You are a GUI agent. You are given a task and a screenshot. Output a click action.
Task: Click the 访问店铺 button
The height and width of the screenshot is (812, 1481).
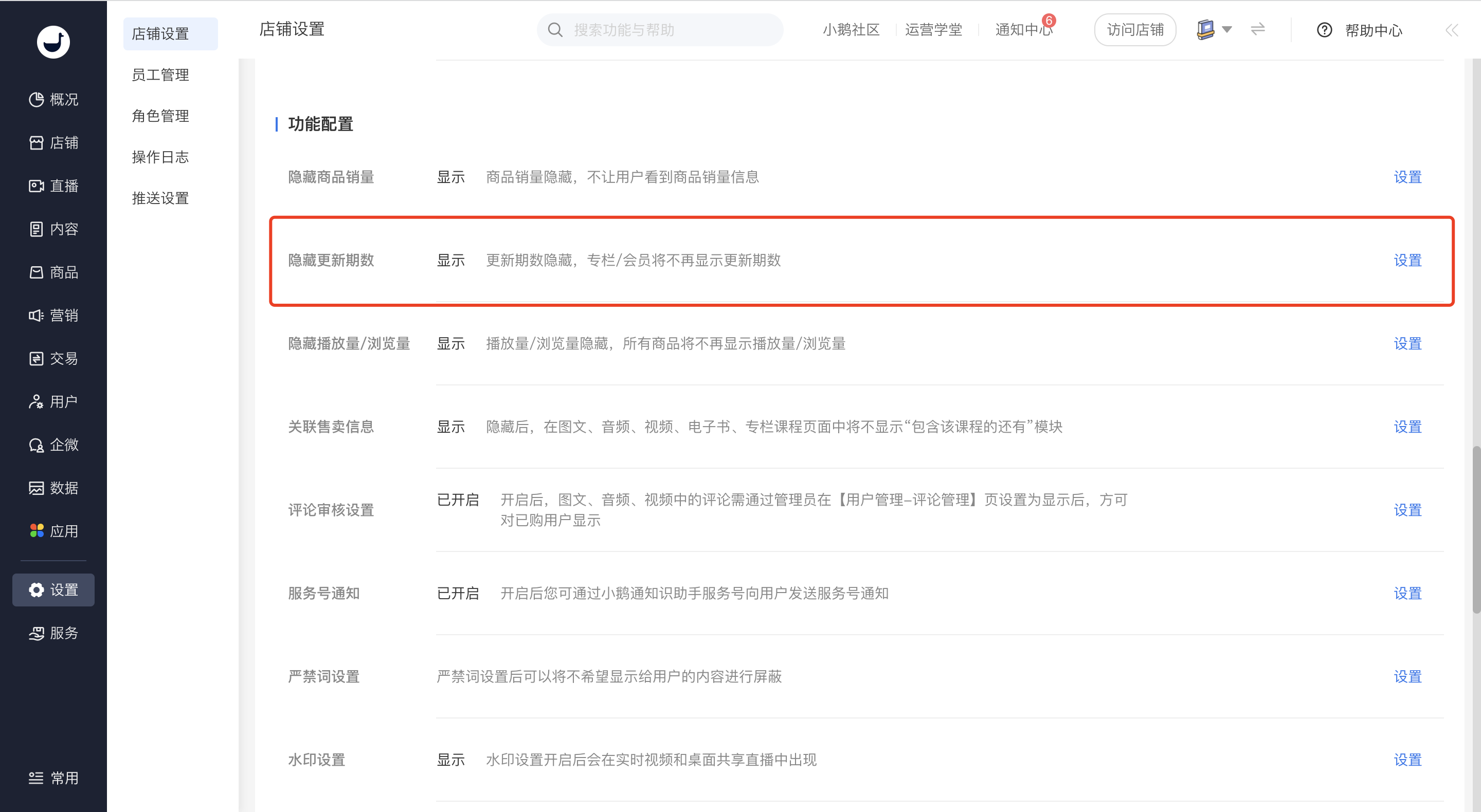pos(1134,30)
